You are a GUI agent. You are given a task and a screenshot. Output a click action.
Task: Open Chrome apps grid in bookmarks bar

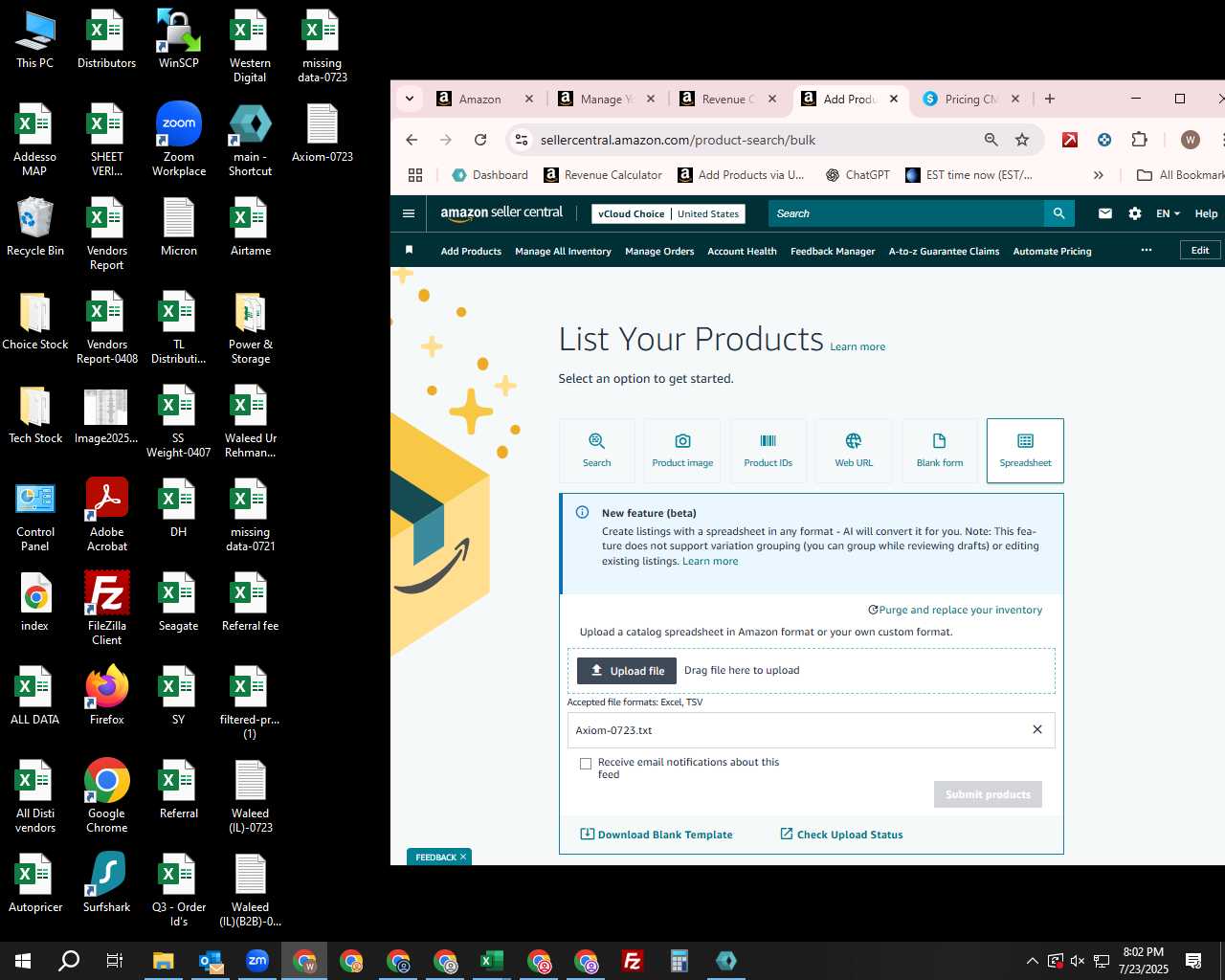(x=415, y=175)
